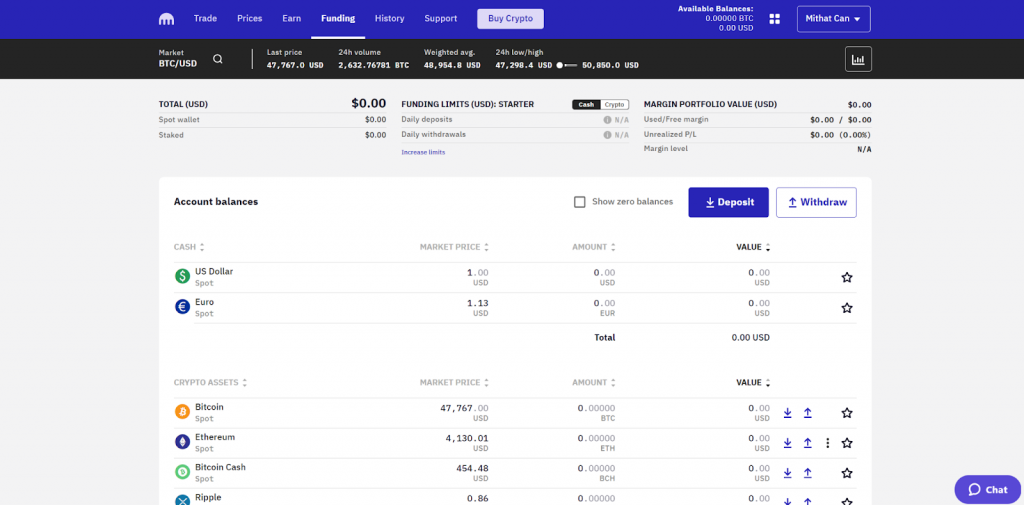Open the Mithat Can account dropdown

coord(833,19)
